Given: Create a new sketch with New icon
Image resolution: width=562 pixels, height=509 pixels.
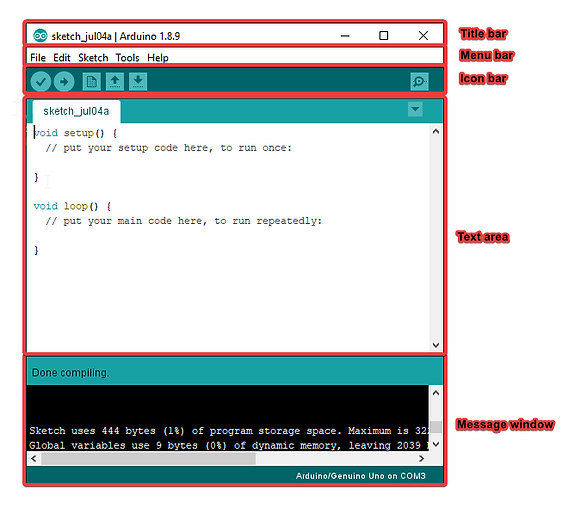Looking at the screenshot, I should click(x=92, y=82).
